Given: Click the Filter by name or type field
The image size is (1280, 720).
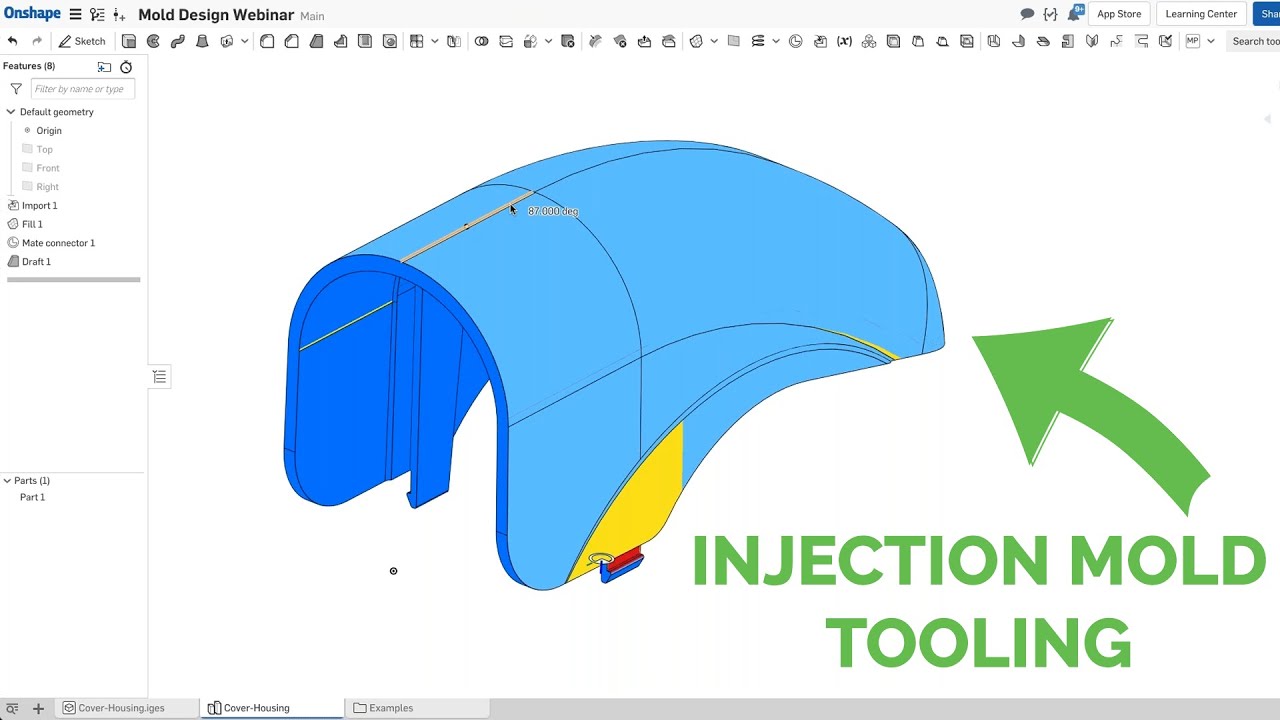Looking at the screenshot, I should [82, 89].
